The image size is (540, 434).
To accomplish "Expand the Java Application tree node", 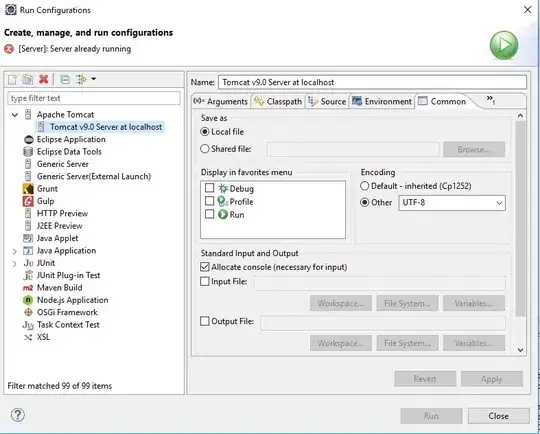I will pyautogui.click(x=14, y=251).
